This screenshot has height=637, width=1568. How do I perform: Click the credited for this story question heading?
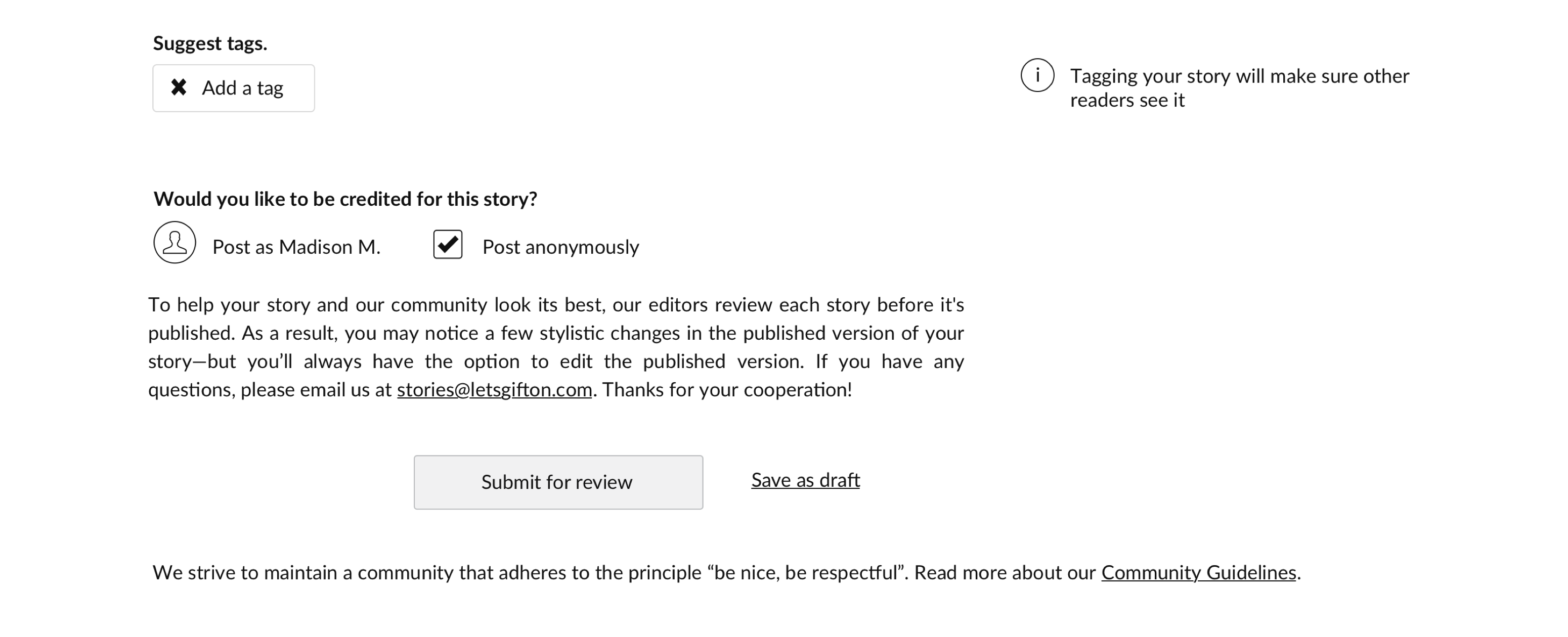(x=345, y=199)
